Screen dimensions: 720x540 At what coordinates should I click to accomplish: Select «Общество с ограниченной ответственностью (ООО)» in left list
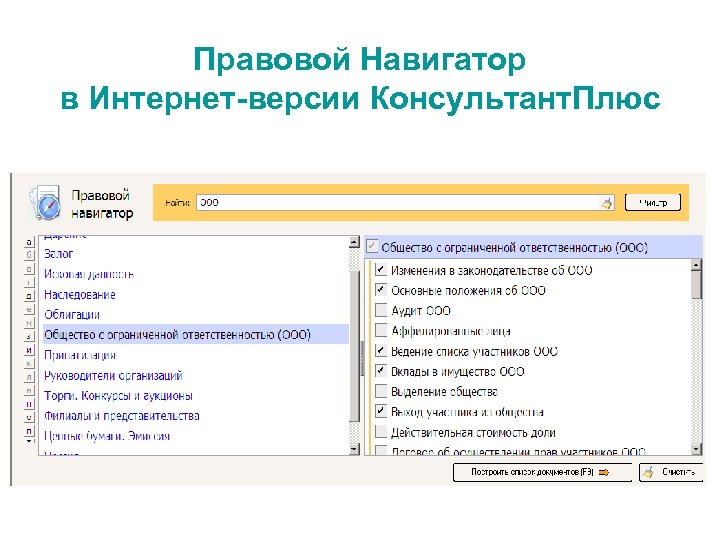(196, 334)
